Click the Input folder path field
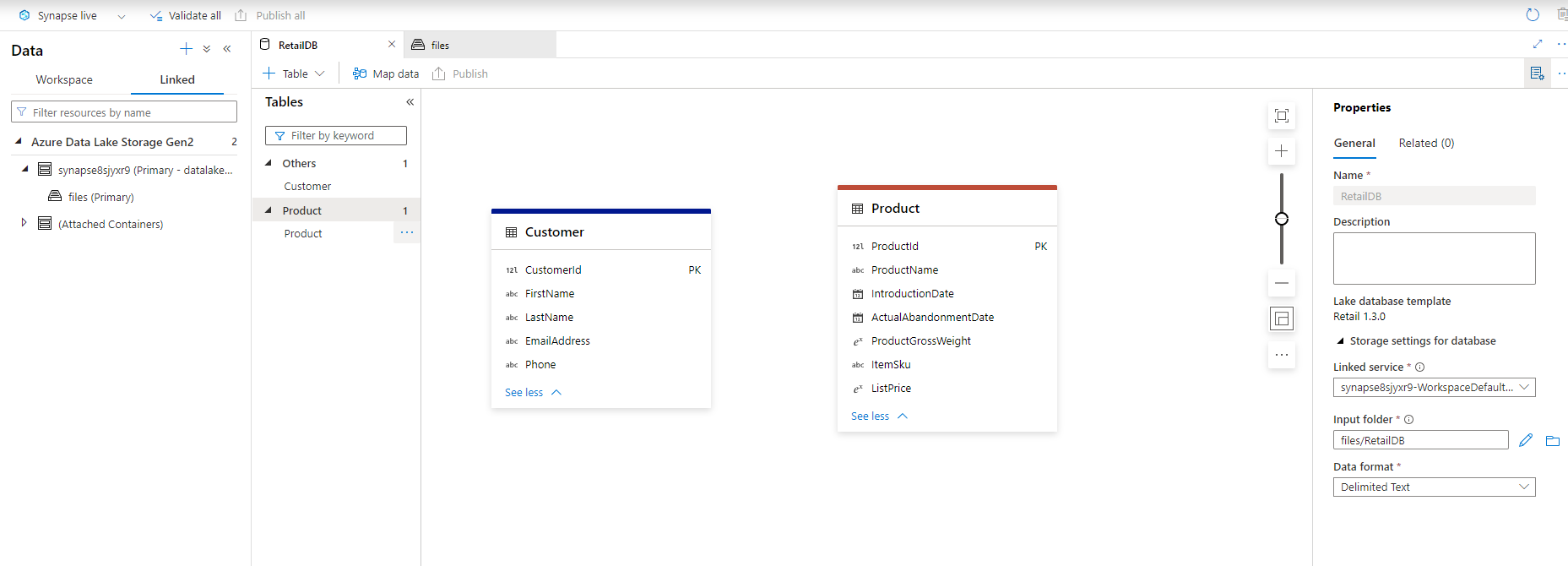The height and width of the screenshot is (566, 1568). (x=1420, y=440)
